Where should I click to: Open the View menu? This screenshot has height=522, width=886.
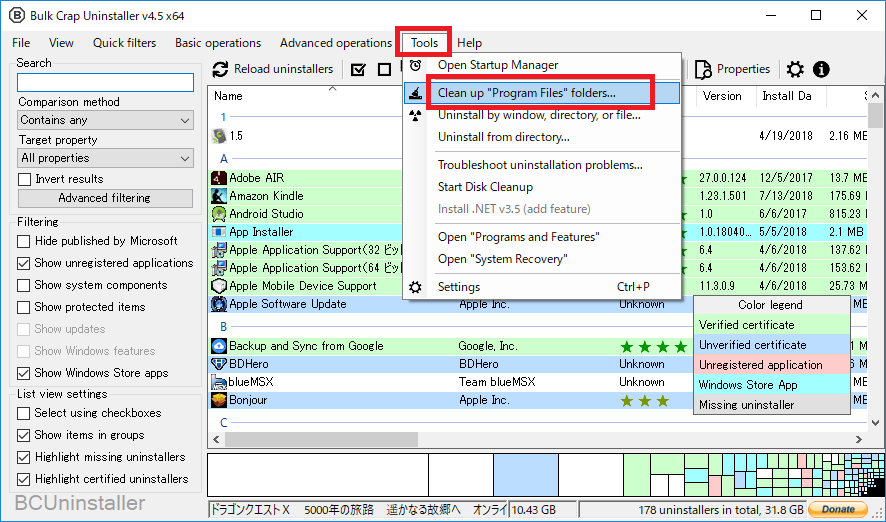click(x=61, y=43)
